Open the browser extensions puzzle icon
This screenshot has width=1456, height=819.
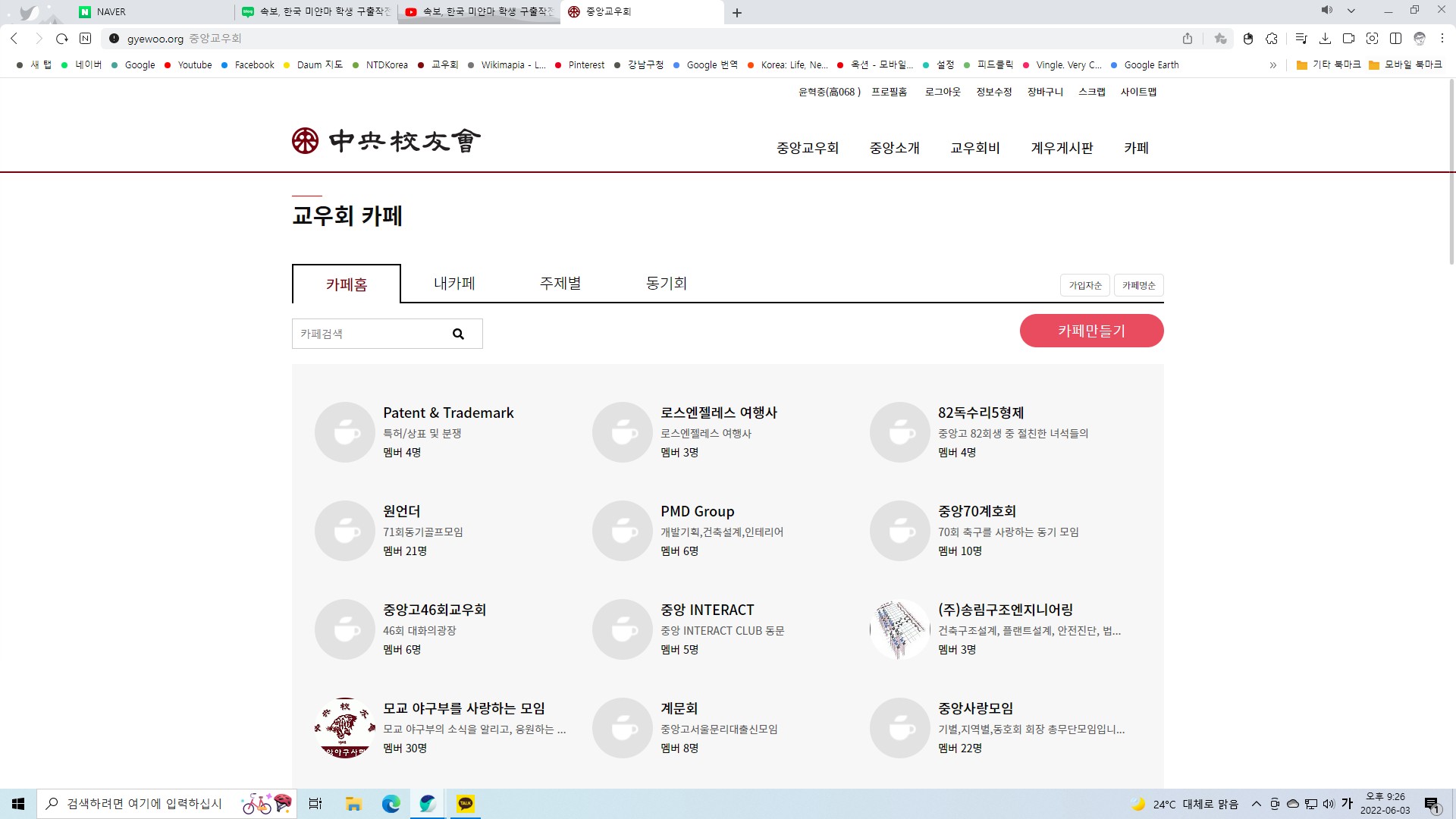pos(1272,39)
